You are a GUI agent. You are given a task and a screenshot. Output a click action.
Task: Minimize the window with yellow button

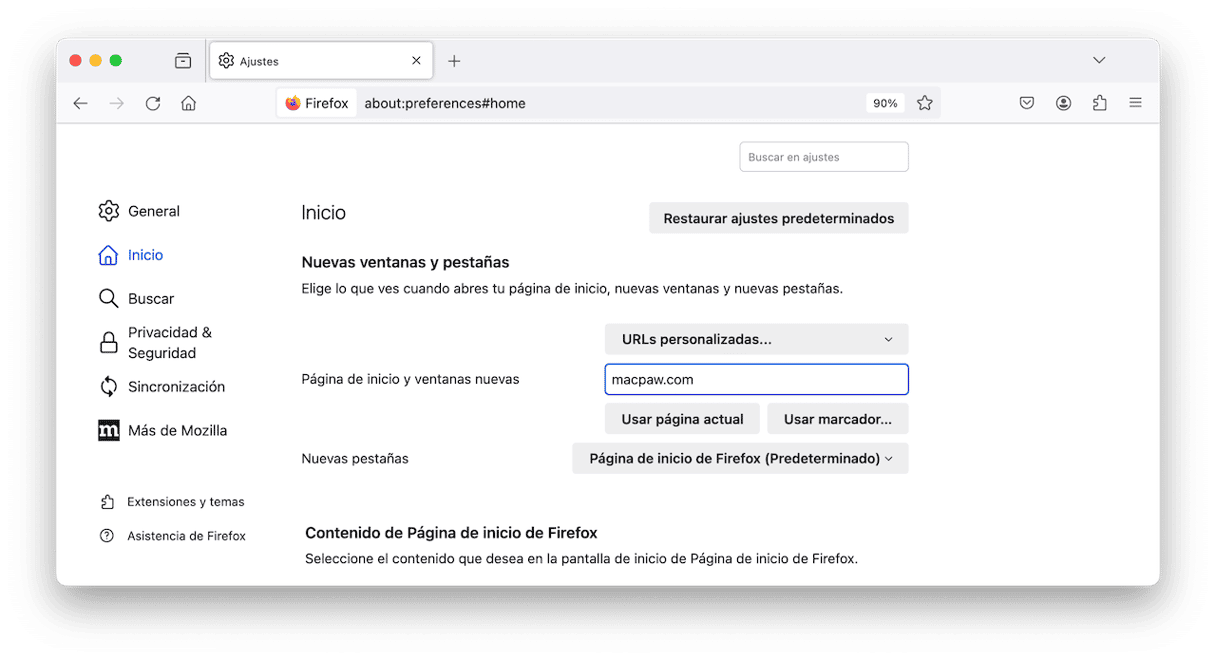coord(96,61)
